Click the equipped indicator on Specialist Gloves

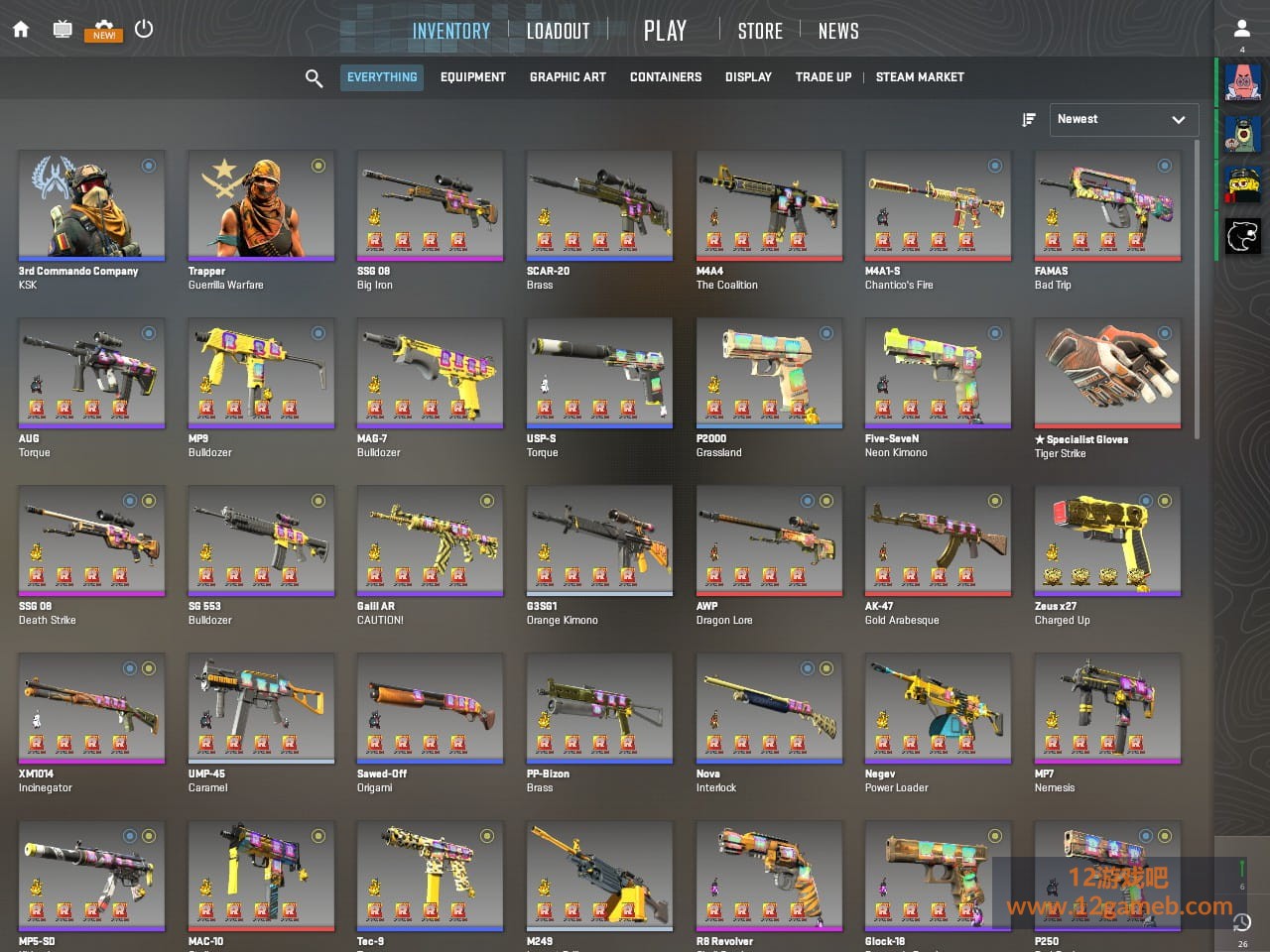click(x=1165, y=333)
